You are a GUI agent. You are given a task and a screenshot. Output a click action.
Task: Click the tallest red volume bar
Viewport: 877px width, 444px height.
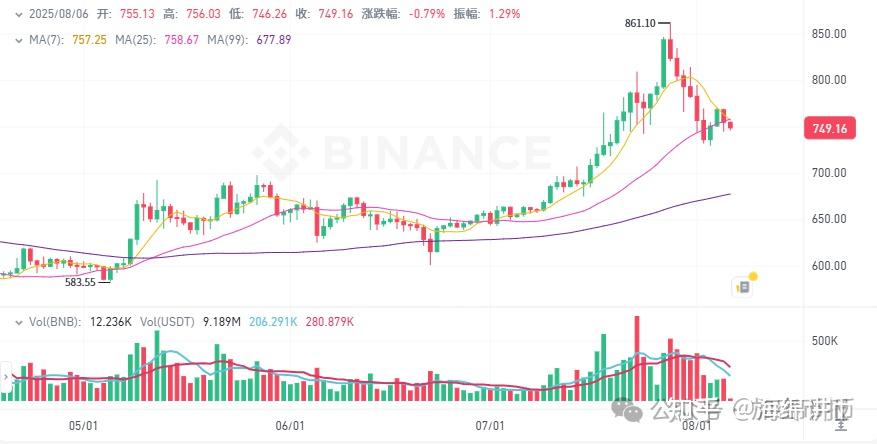click(636, 360)
